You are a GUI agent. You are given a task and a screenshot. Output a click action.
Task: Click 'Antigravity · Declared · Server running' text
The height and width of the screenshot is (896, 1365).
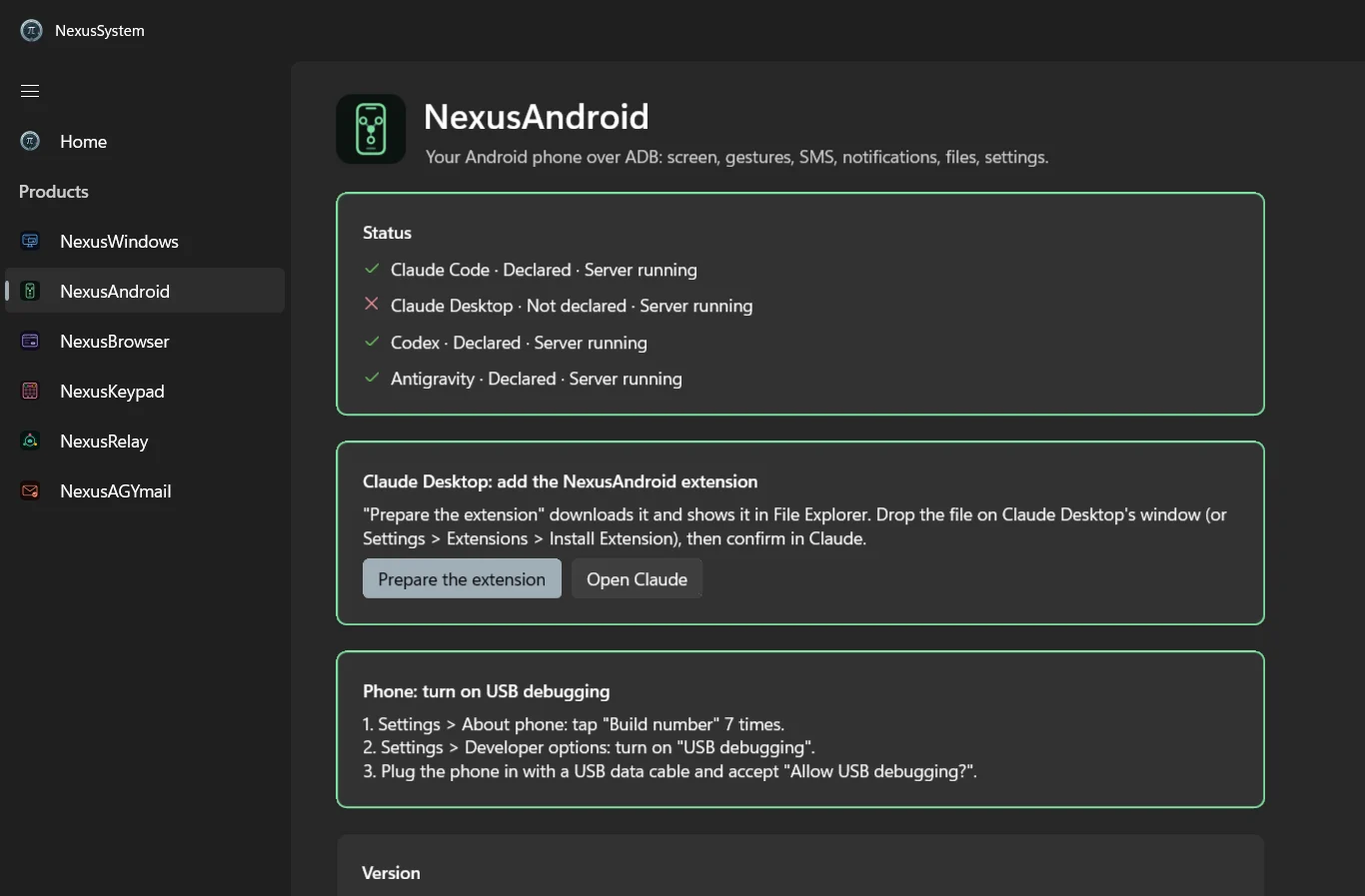537,379
